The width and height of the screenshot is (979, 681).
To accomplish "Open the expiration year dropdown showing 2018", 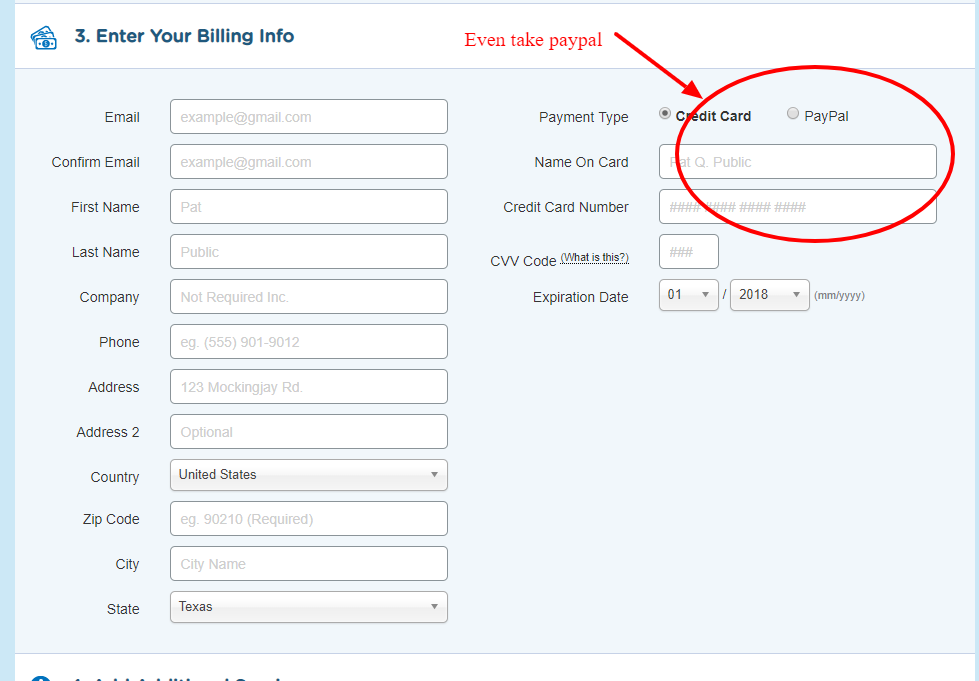I will click(x=770, y=295).
